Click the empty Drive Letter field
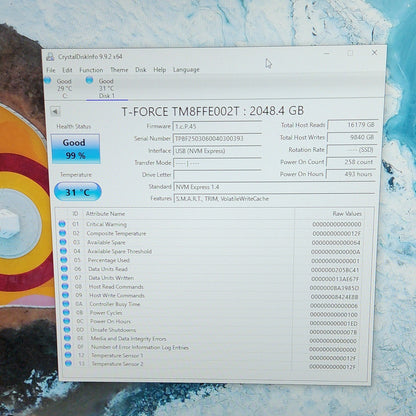Image resolution: width=416 pixels, height=416 pixels. click(217, 175)
